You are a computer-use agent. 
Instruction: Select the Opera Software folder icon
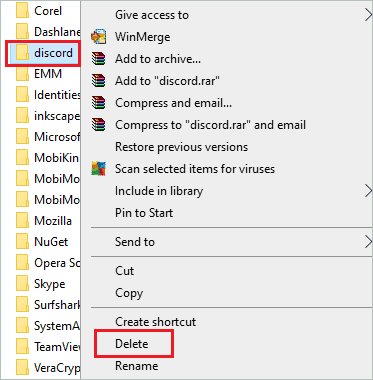(x=23, y=263)
